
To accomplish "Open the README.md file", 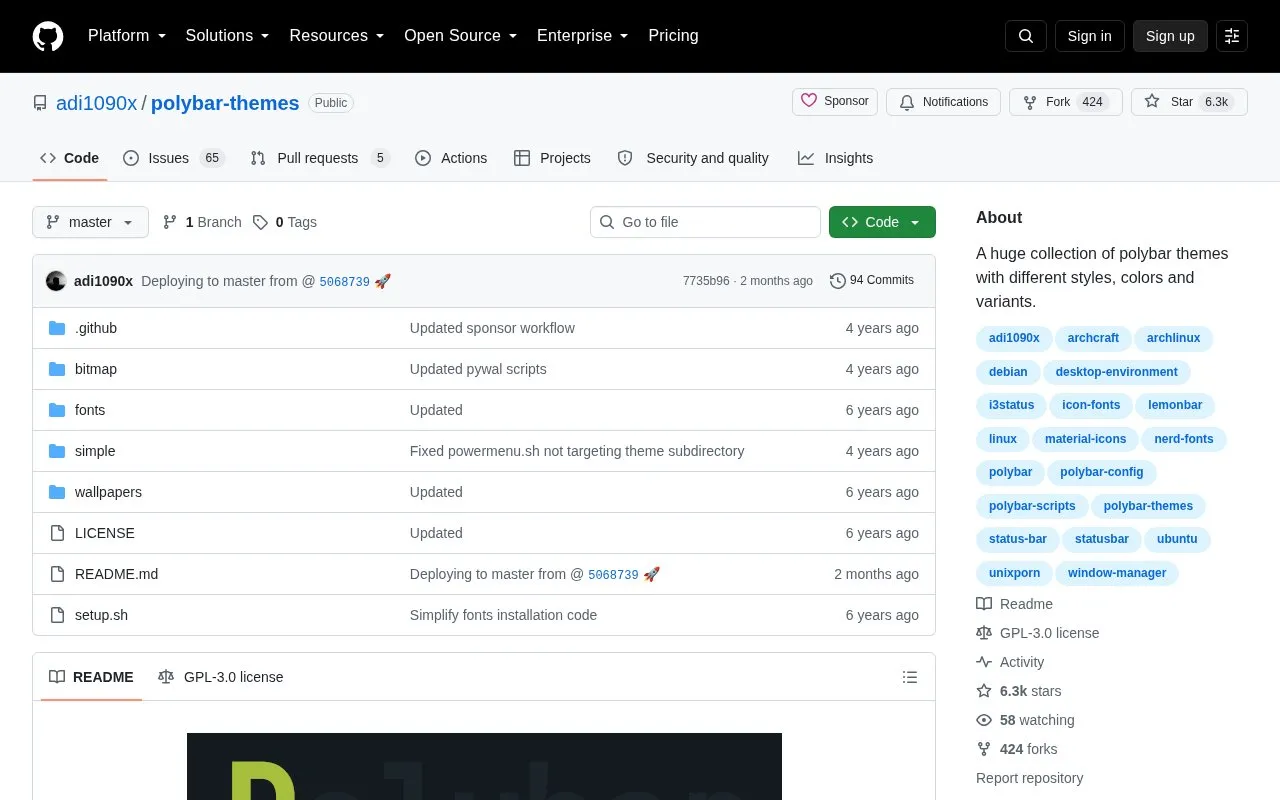I will pos(116,574).
